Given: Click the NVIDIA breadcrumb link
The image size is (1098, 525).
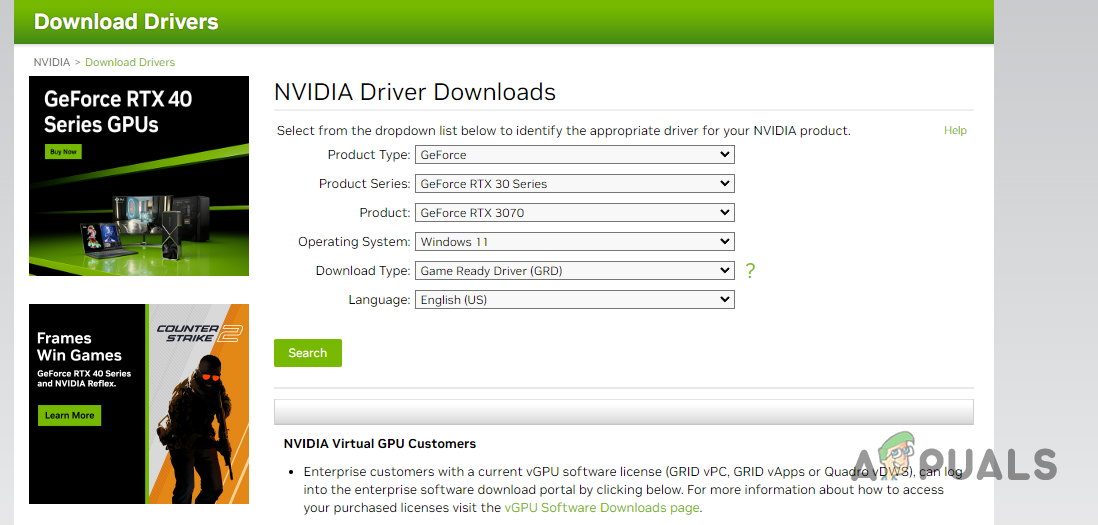Looking at the screenshot, I should click(52, 62).
